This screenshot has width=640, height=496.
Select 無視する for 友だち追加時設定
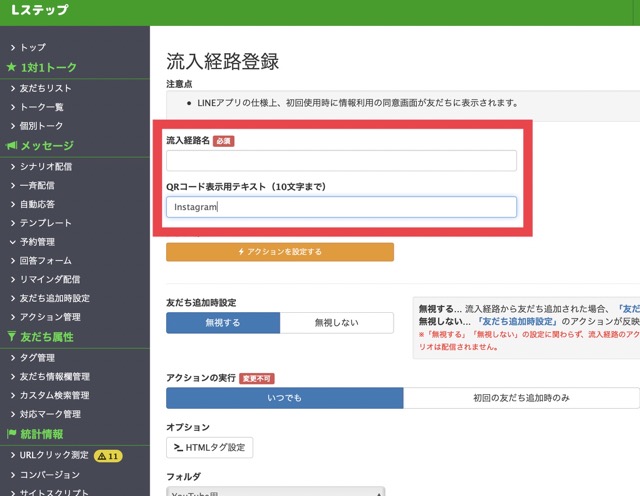coord(223,323)
